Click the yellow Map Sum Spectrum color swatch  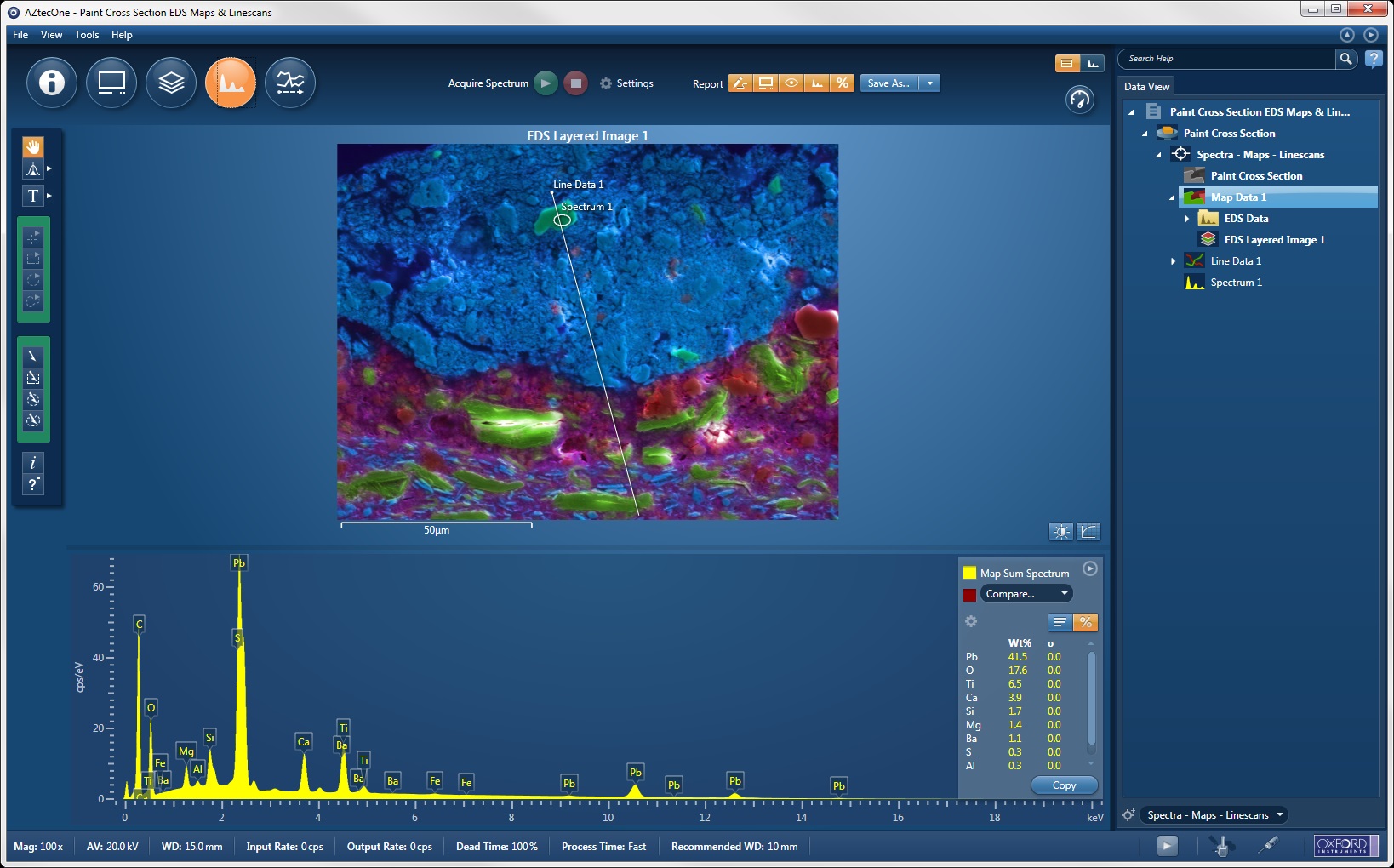pyautogui.click(x=969, y=573)
